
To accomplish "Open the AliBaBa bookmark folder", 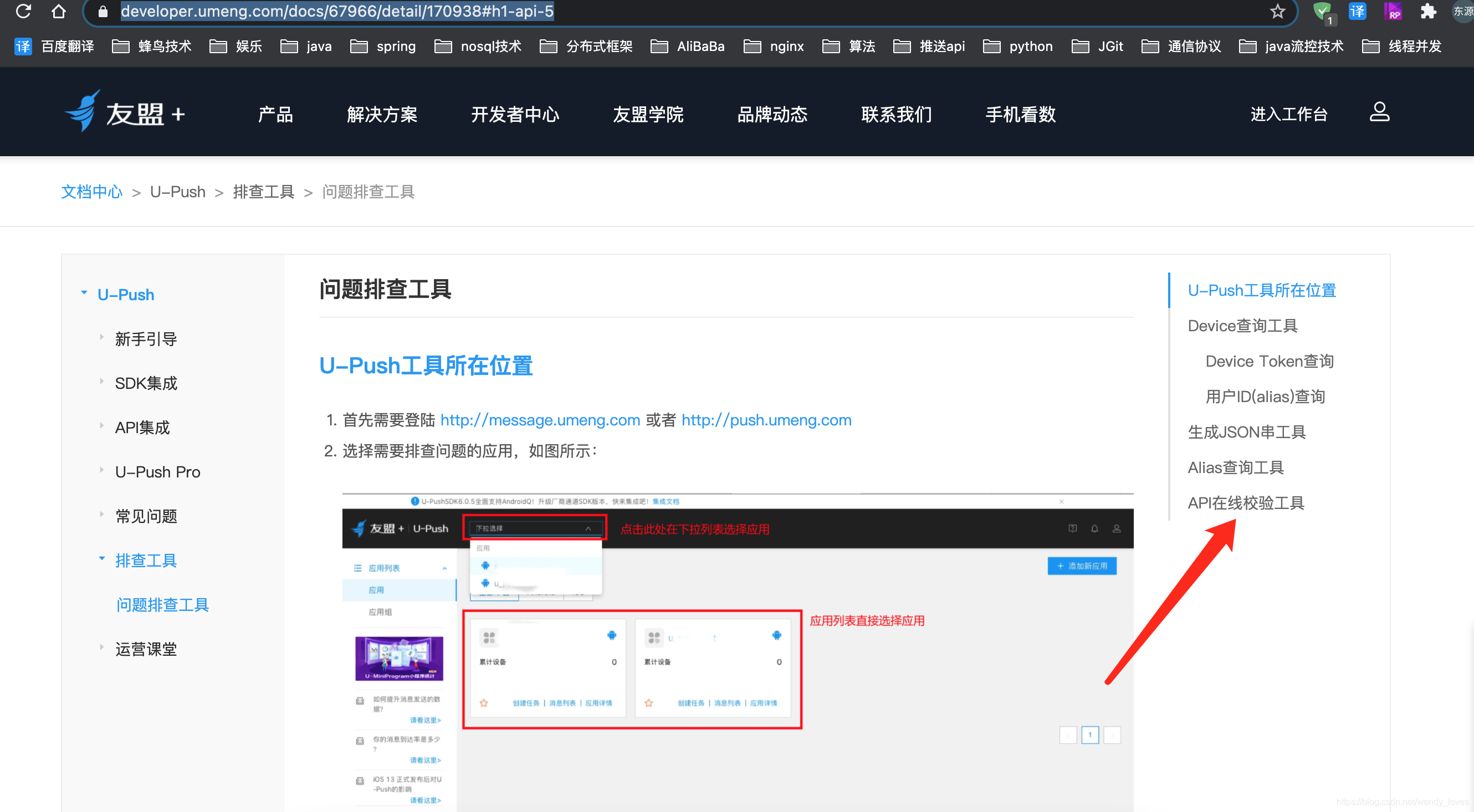I will (687, 47).
